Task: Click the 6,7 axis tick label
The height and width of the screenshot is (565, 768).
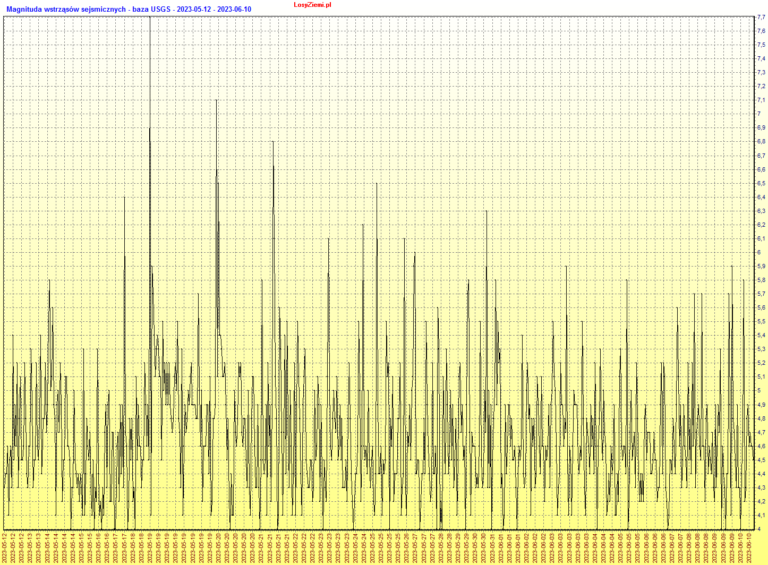Action: pyautogui.click(x=761, y=156)
